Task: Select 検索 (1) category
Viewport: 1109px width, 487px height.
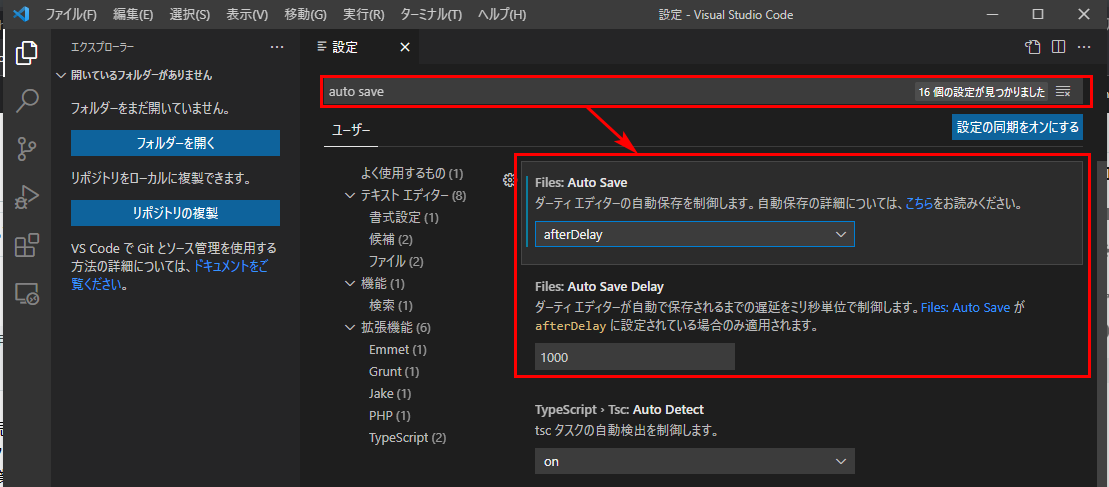Action: pos(390,306)
